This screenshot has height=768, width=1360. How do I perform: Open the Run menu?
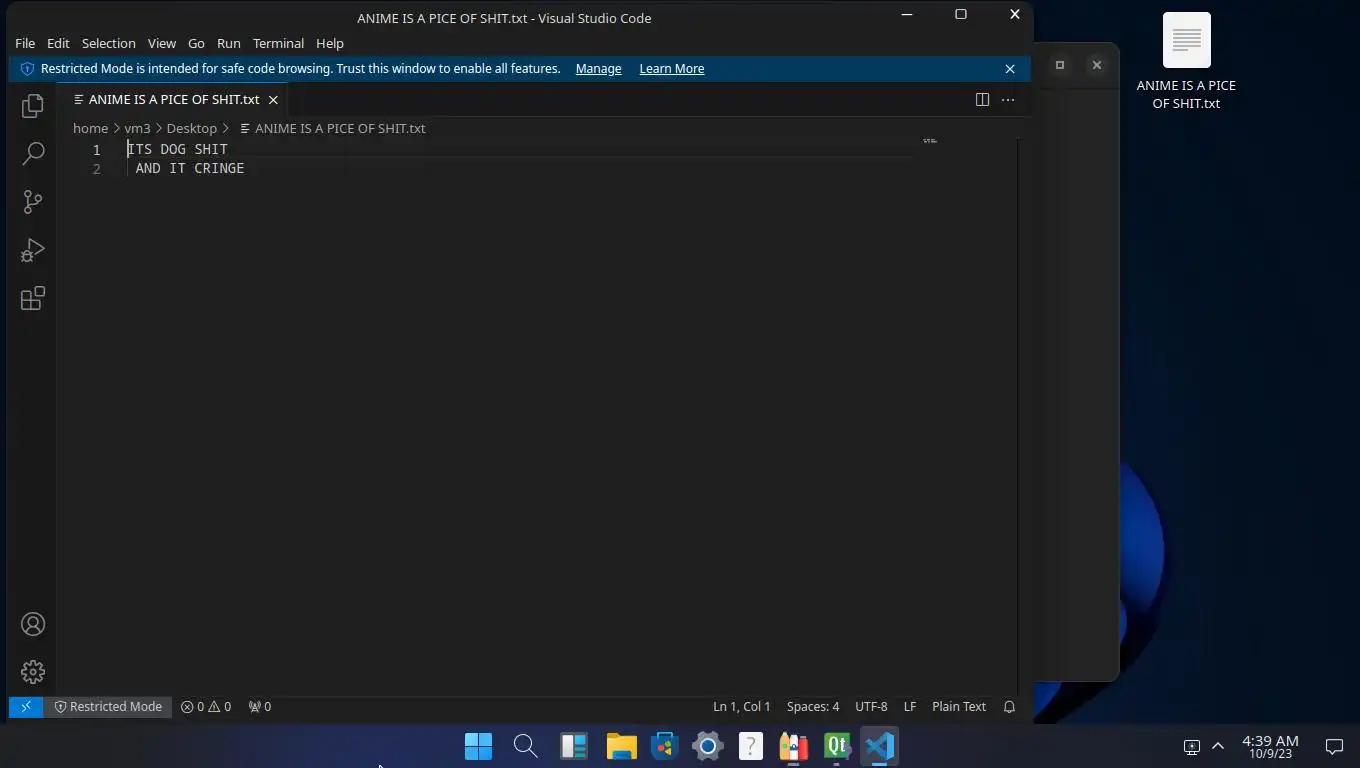point(229,43)
